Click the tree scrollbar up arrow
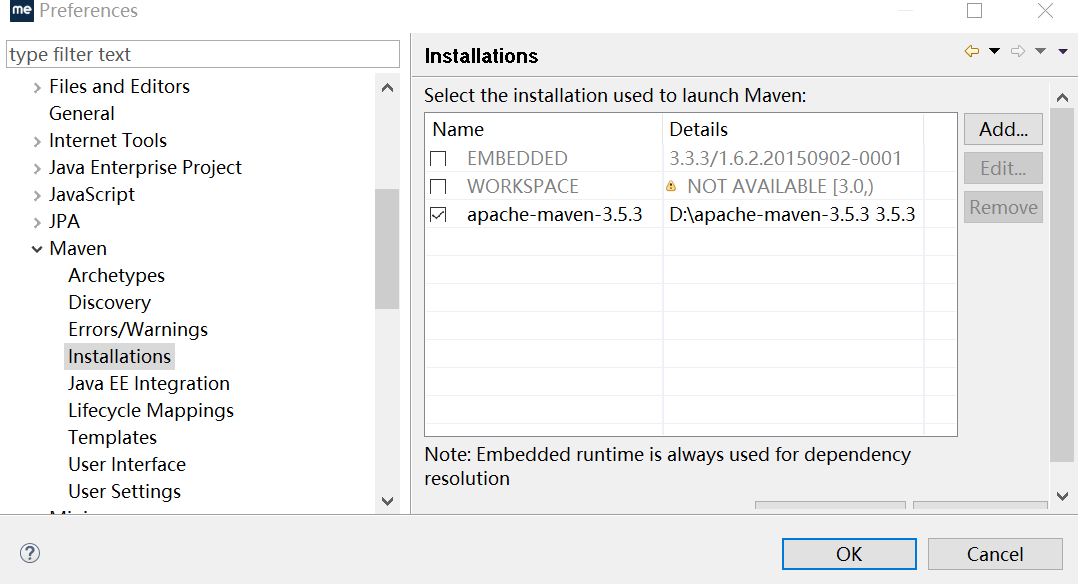Screen dimensions: 1078x584 click(387, 88)
